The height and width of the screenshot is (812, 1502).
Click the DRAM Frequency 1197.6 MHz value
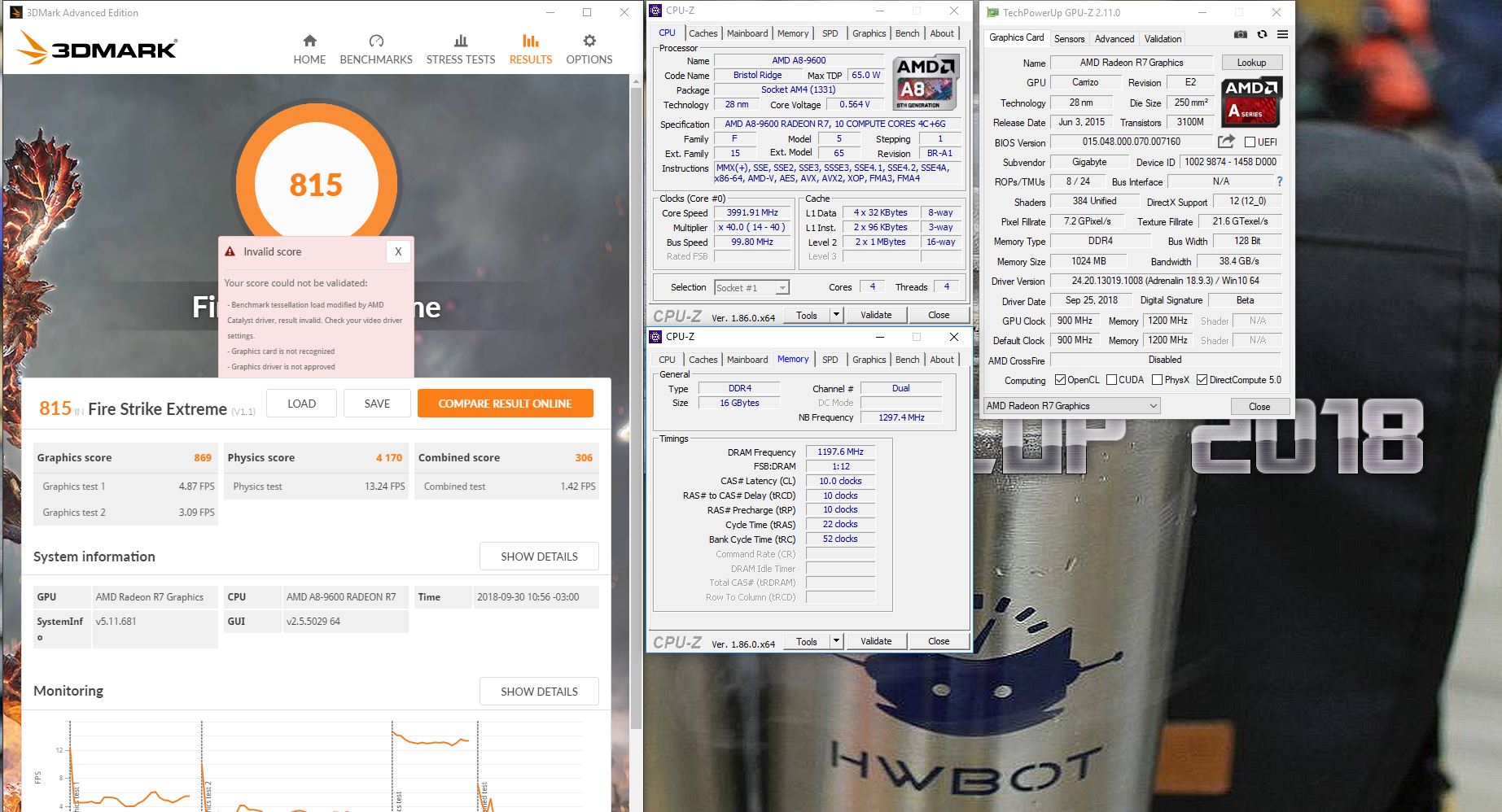click(x=840, y=452)
